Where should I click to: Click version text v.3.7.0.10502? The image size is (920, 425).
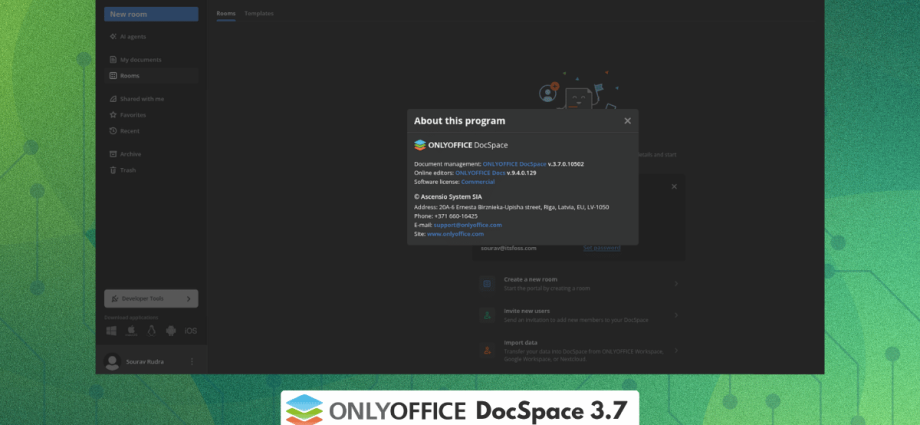pyautogui.click(x=566, y=164)
